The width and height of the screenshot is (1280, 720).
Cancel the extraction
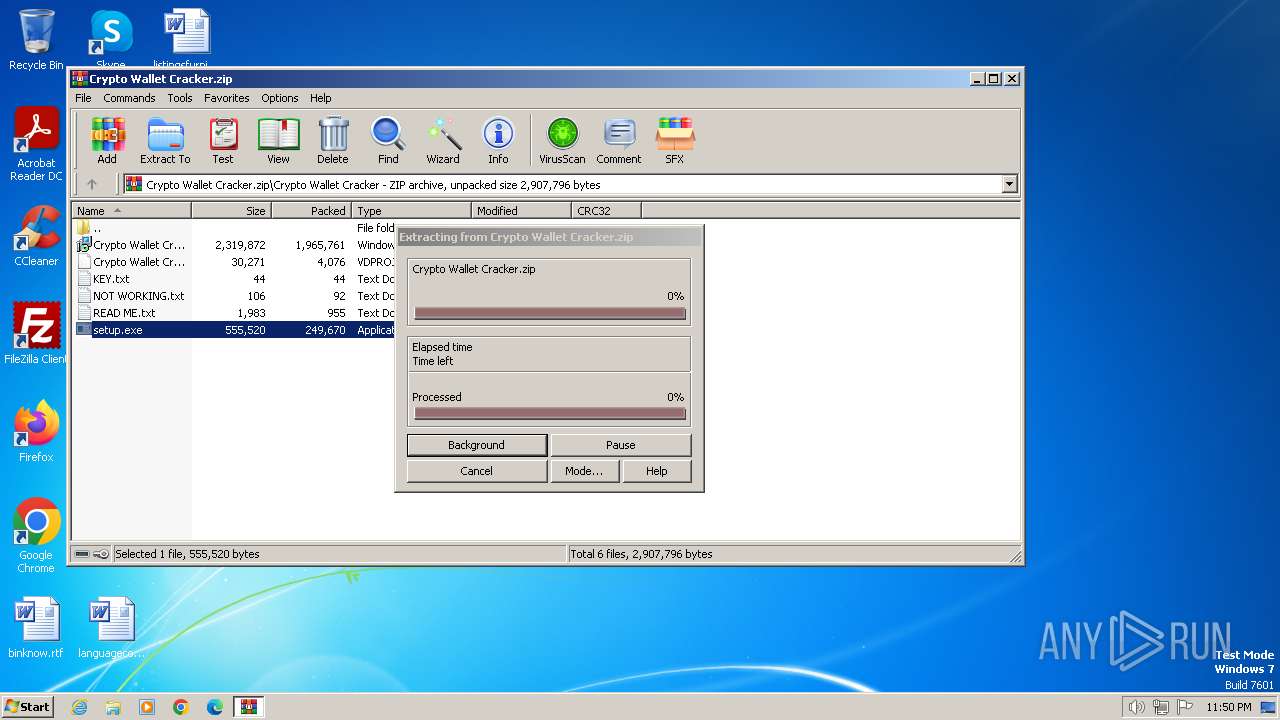(477, 471)
